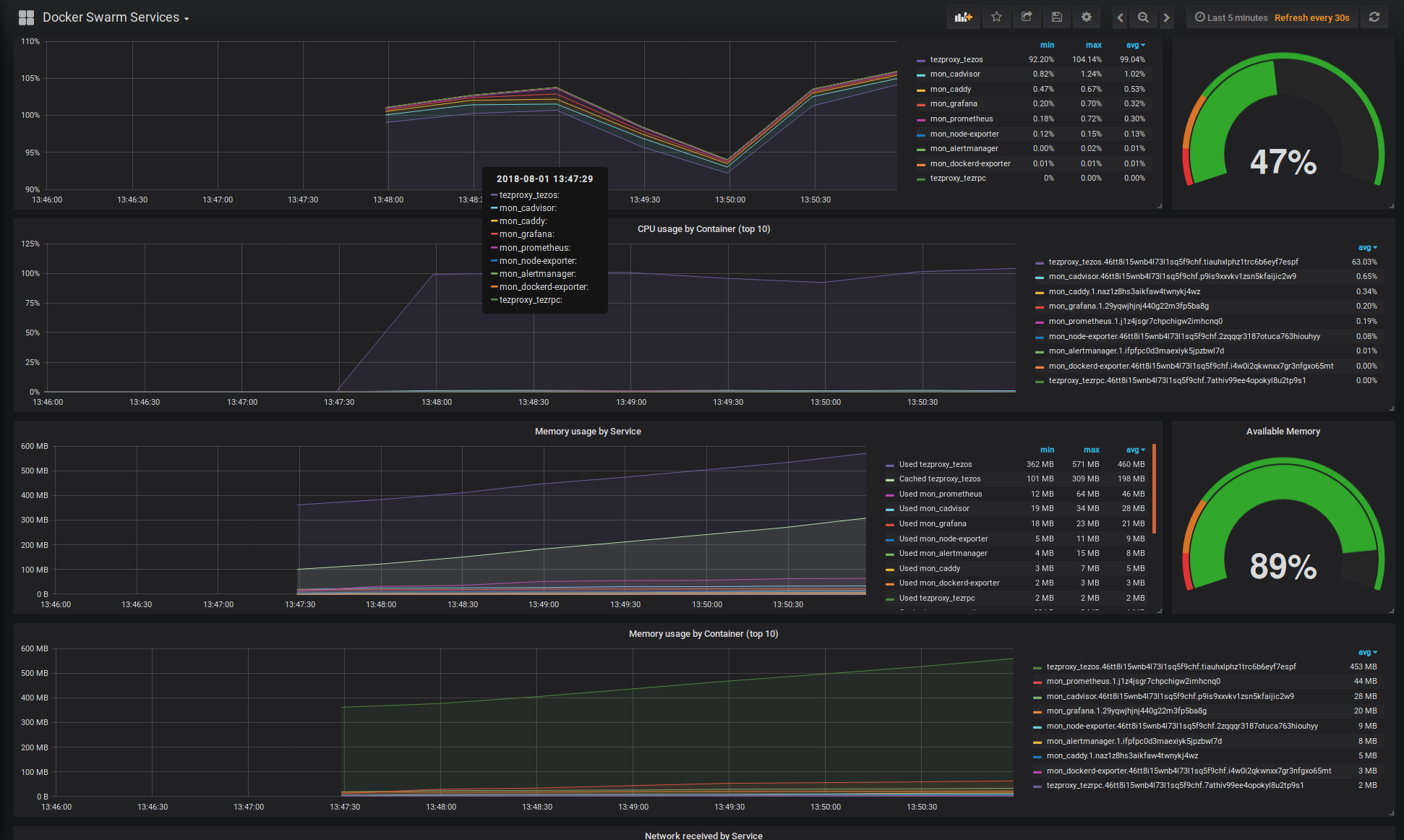This screenshot has width=1404, height=840.
Task: Star this dashboard
Action: [996, 17]
